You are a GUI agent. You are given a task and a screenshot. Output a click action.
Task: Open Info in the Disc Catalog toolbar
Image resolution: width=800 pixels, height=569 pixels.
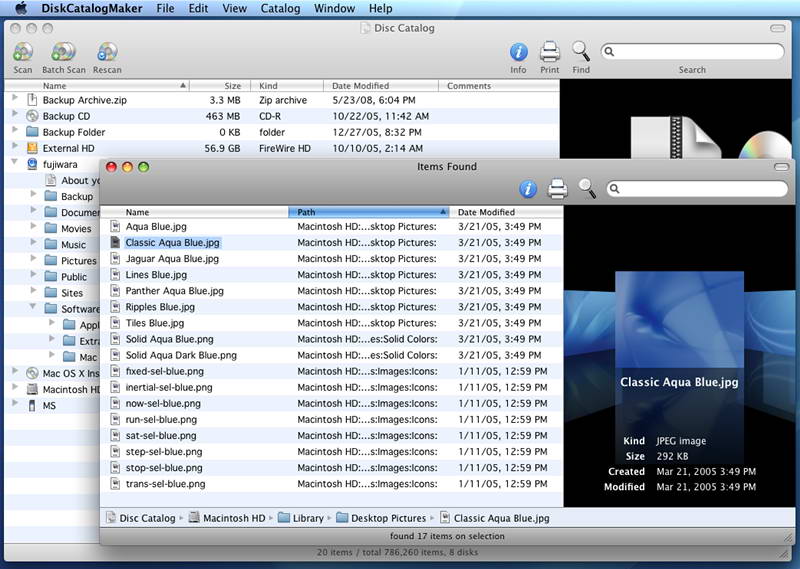(x=518, y=52)
